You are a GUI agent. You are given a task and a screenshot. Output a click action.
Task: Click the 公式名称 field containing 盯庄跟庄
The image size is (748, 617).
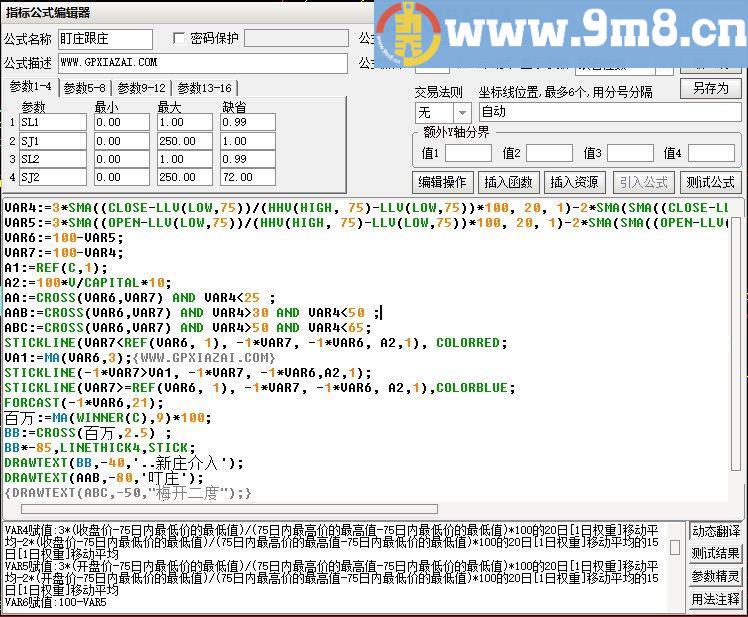(105, 39)
